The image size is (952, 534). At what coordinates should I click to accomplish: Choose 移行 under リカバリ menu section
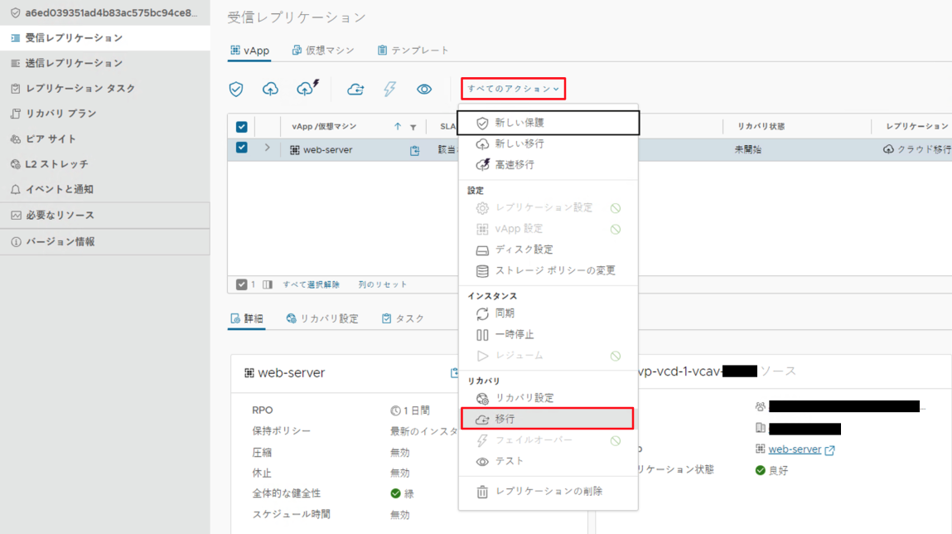(x=548, y=419)
